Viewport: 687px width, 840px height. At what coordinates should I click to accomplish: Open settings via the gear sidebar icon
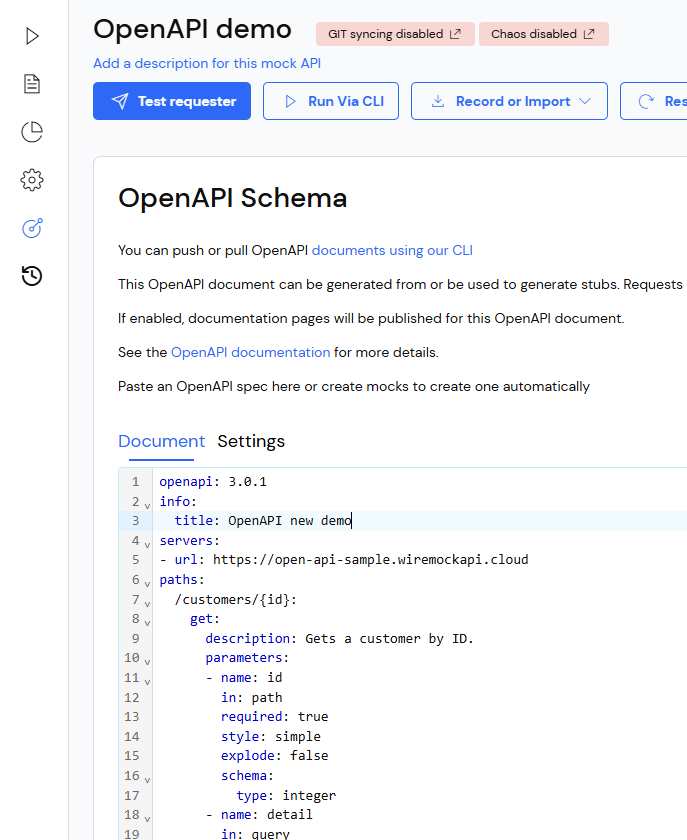pyautogui.click(x=31, y=180)
